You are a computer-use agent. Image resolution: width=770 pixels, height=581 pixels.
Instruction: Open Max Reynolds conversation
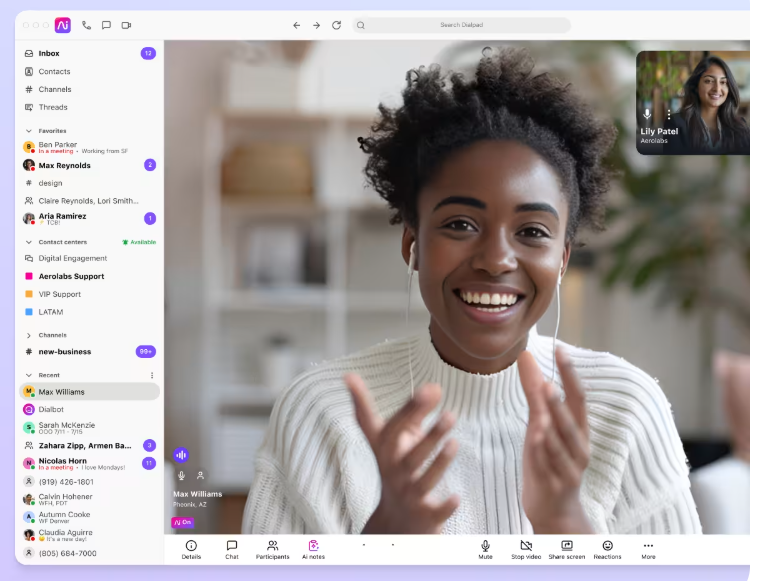pyautogui.click(x=90, y=165)
